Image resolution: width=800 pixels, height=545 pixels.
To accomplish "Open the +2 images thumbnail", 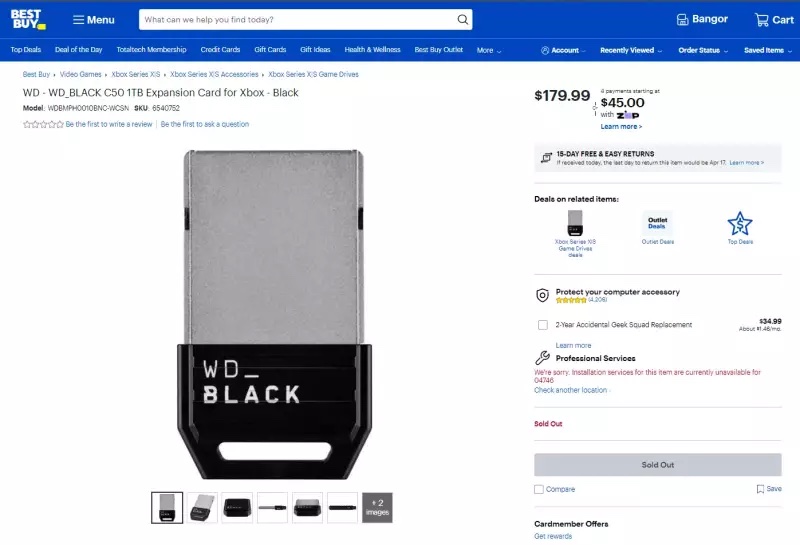I will click(x=377, y=508).
